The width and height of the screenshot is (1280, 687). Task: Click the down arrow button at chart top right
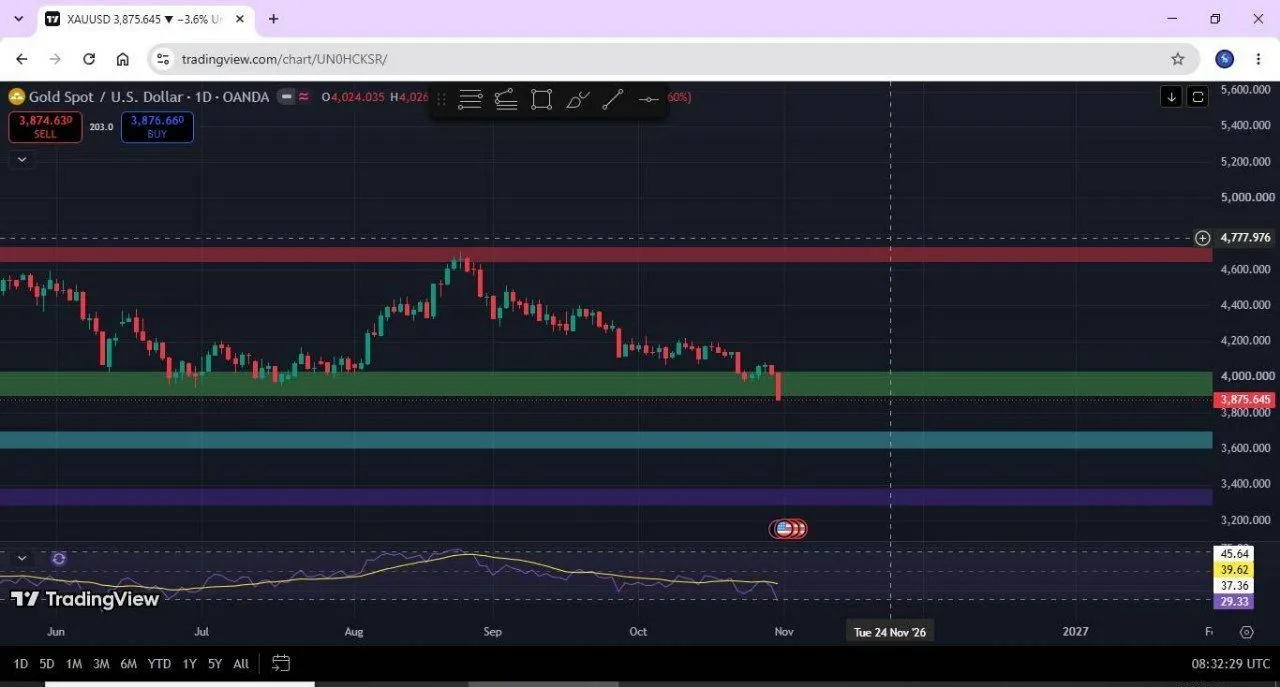[1171, 97]
